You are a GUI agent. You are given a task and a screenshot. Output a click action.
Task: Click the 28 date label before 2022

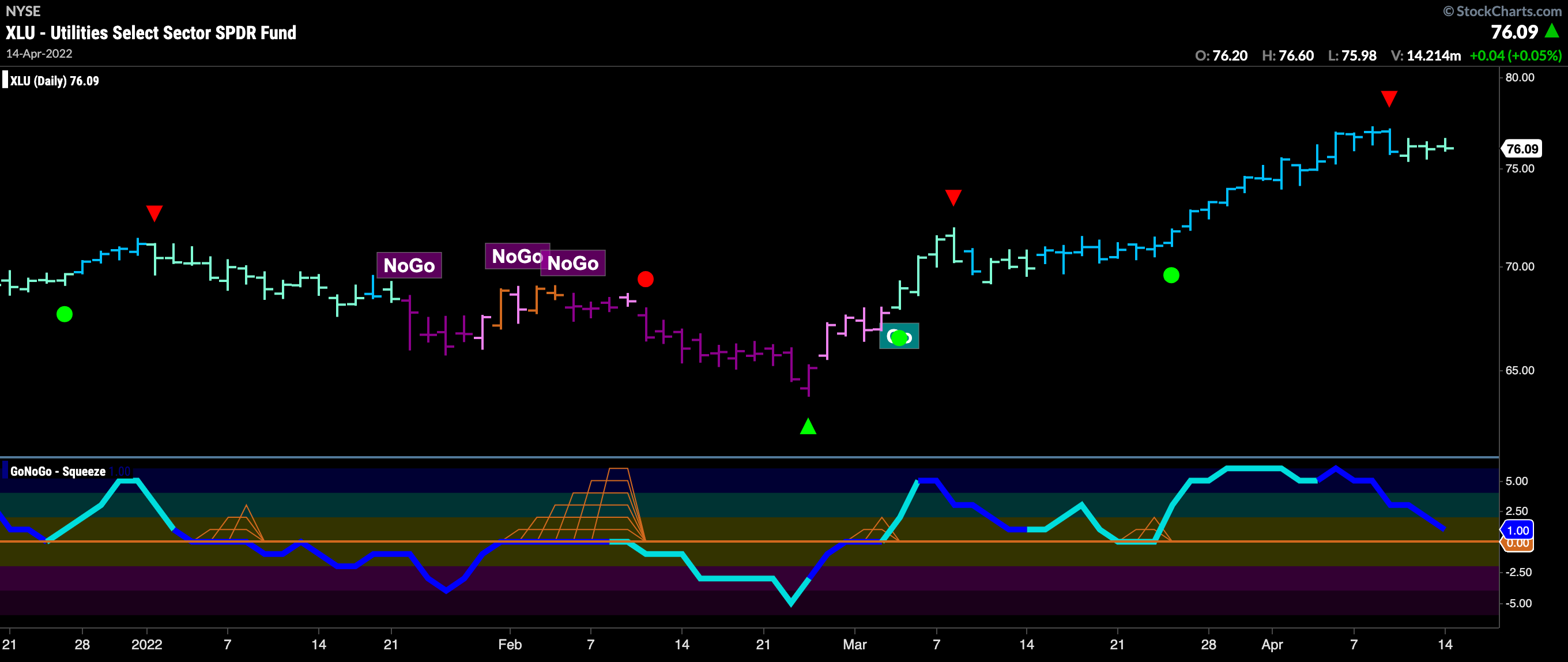82,644
